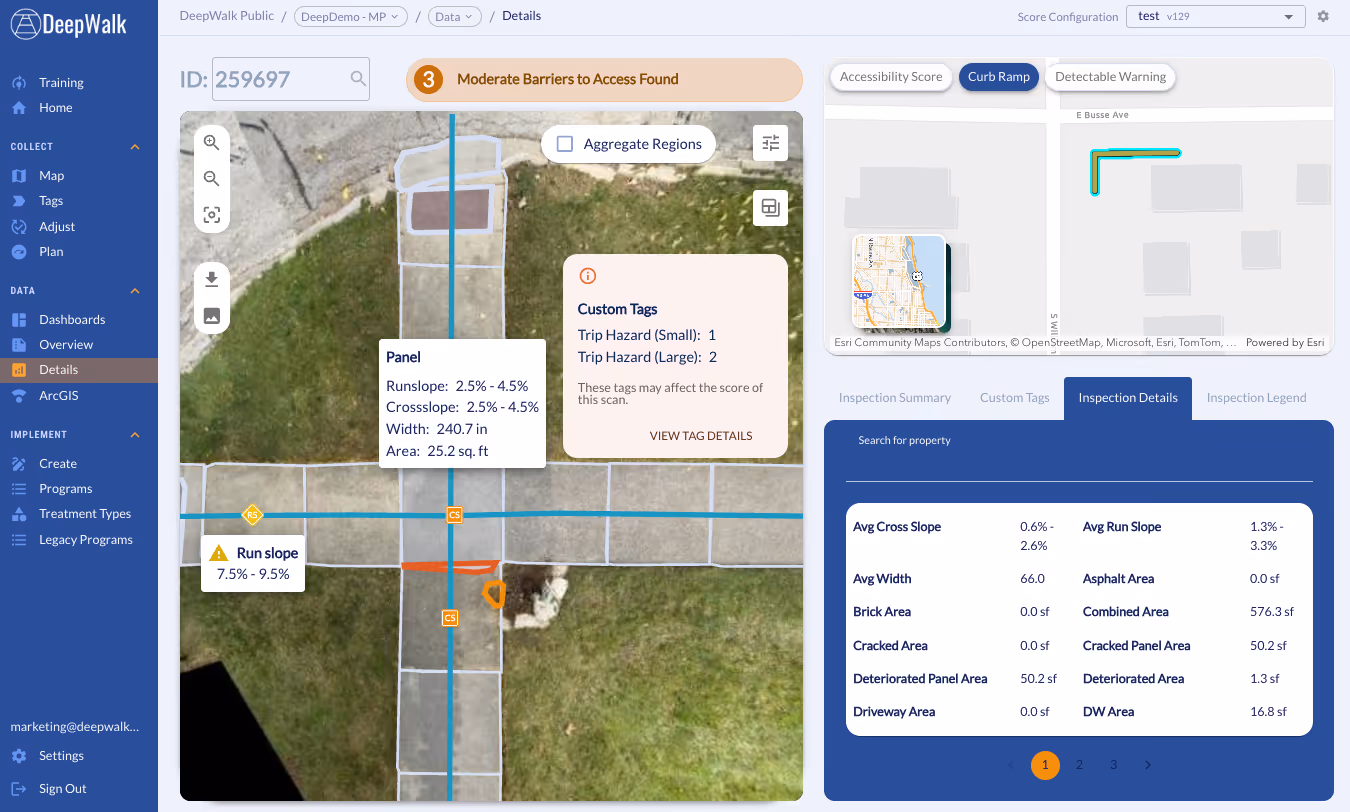Go to next inspection details page arrow
1350x812 pixels.
point(1148,765)
